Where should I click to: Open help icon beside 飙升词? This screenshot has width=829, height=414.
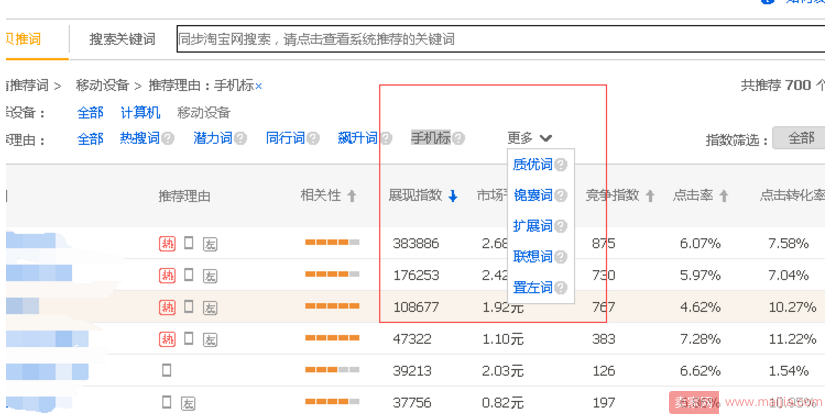point(386,139)
